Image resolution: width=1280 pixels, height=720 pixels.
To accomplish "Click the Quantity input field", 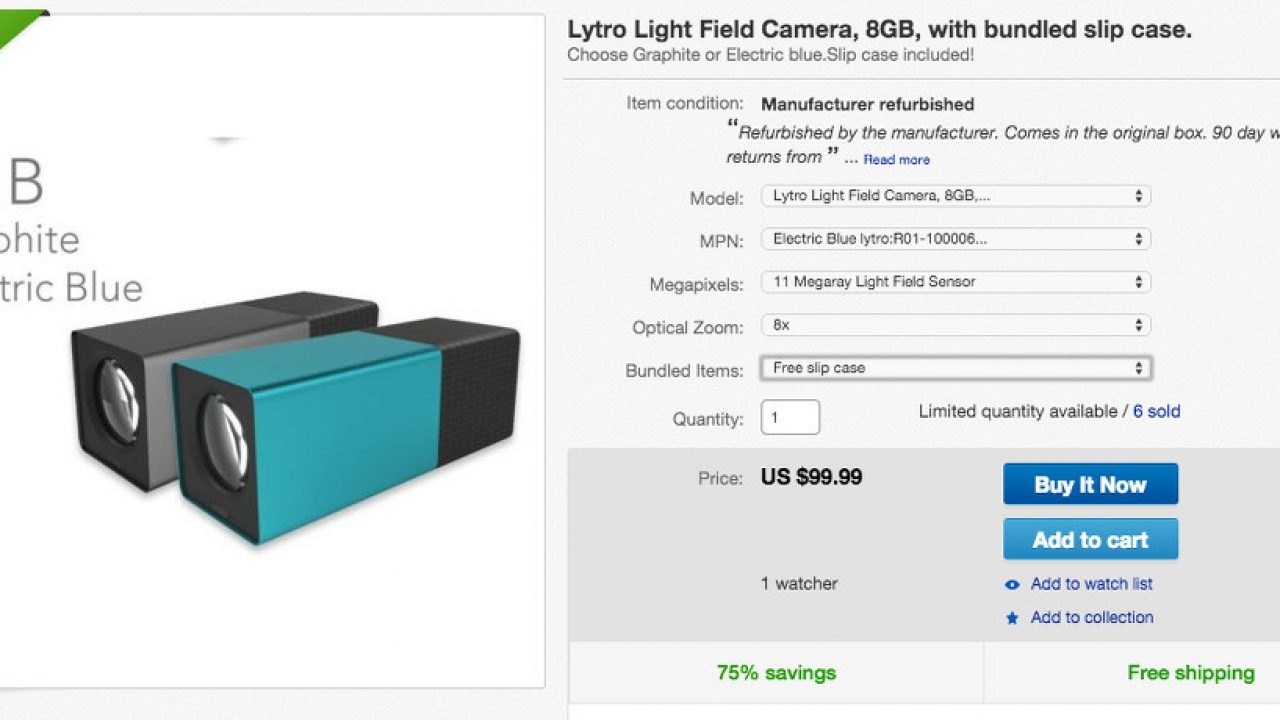I will 790,417.
